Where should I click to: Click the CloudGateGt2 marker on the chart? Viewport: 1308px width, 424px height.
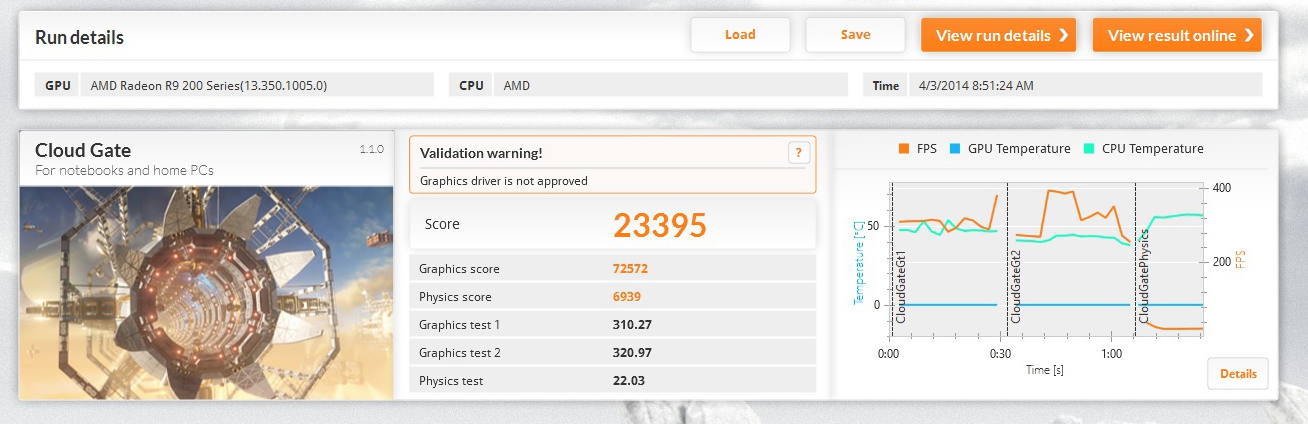pos(1016,286)
